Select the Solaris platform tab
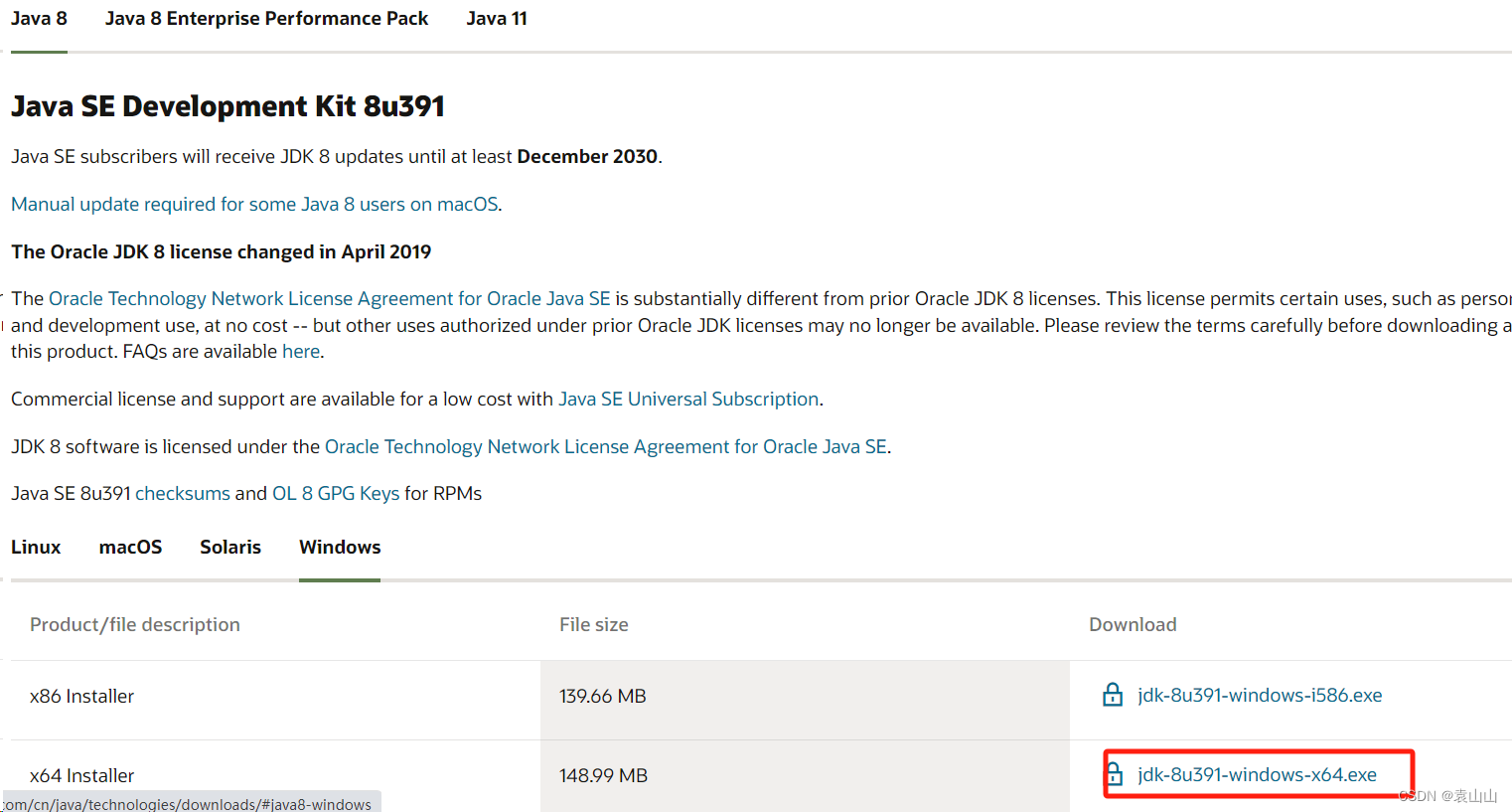The width and height of the screenshot is (1512, 812). pos(230,548)
